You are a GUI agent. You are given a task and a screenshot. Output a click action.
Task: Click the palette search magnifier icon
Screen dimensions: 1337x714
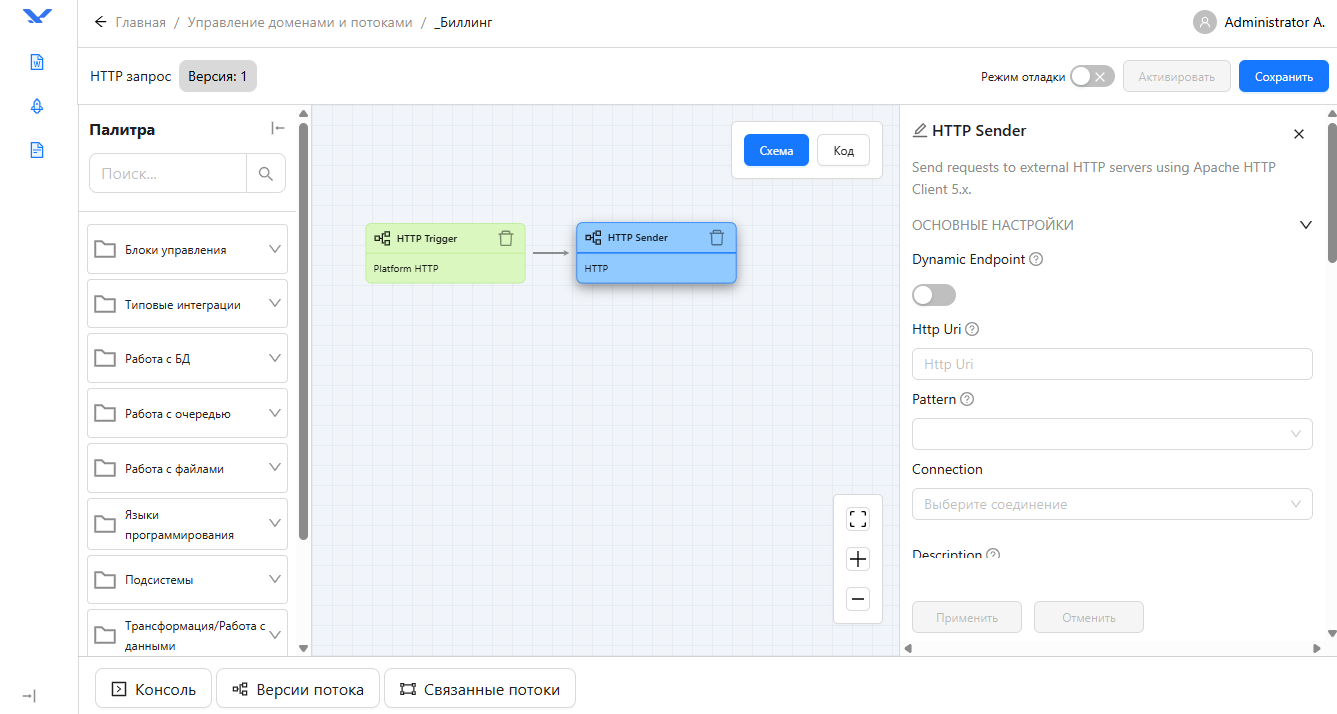(x=265, y=174)
